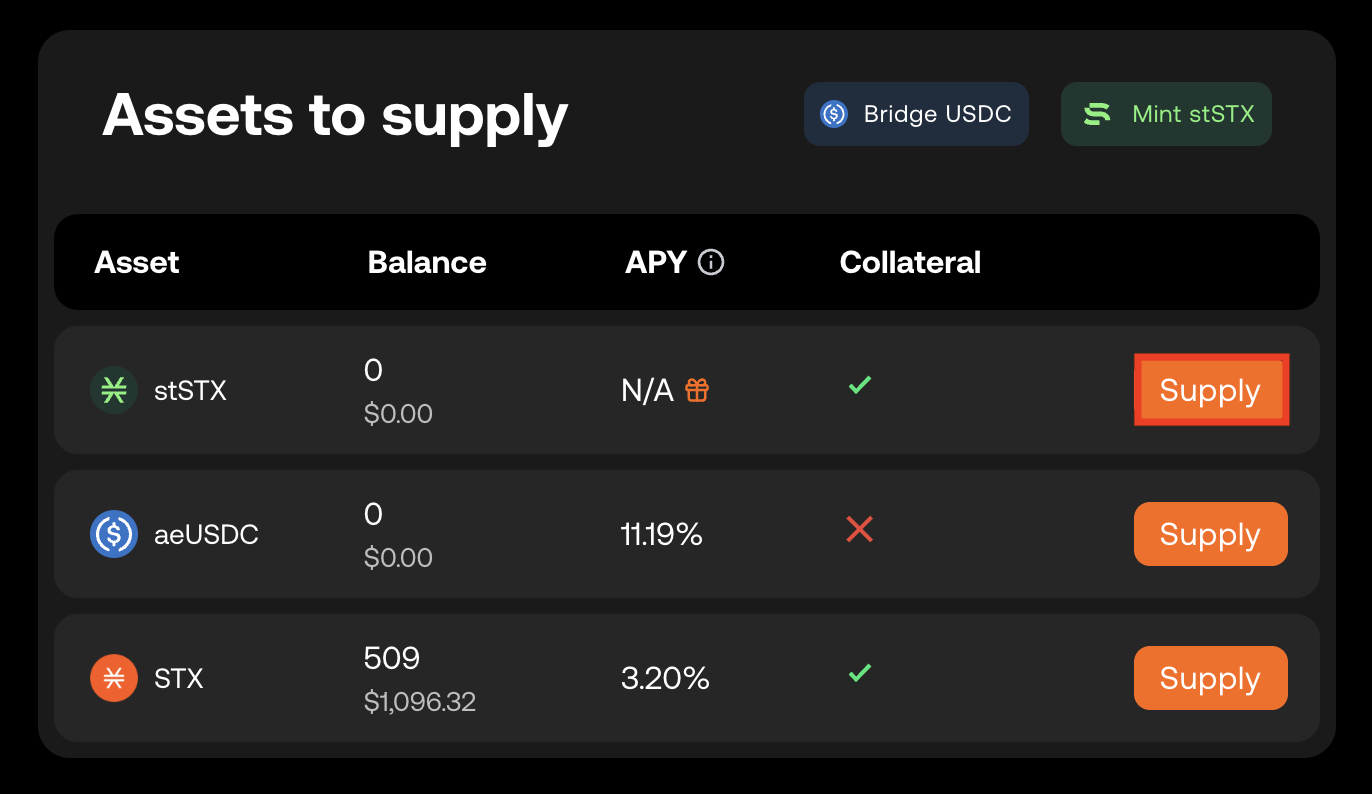Image resolution: width=1372 pixels, height=794 pixels.
Task: Enable collateral on aeUSDC via the red X
Action: pos(859,529)
